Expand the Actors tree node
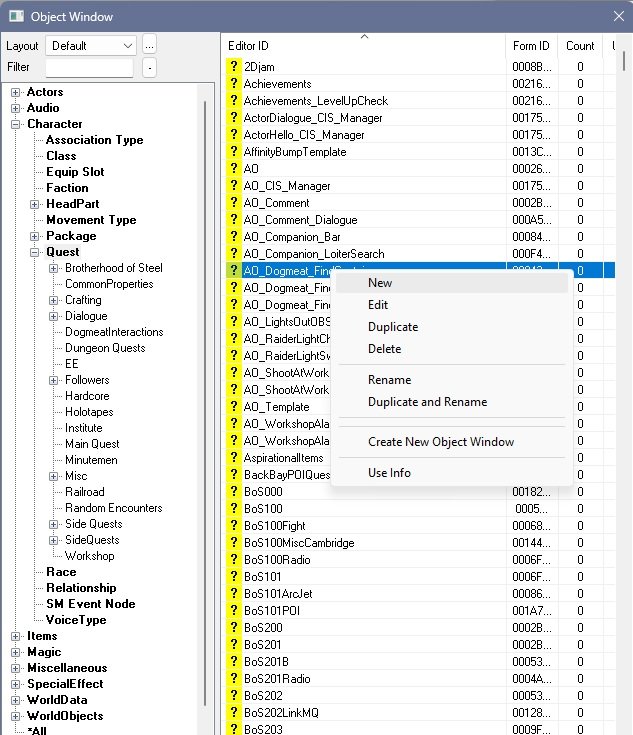633x735 pixels. (15, 92)
